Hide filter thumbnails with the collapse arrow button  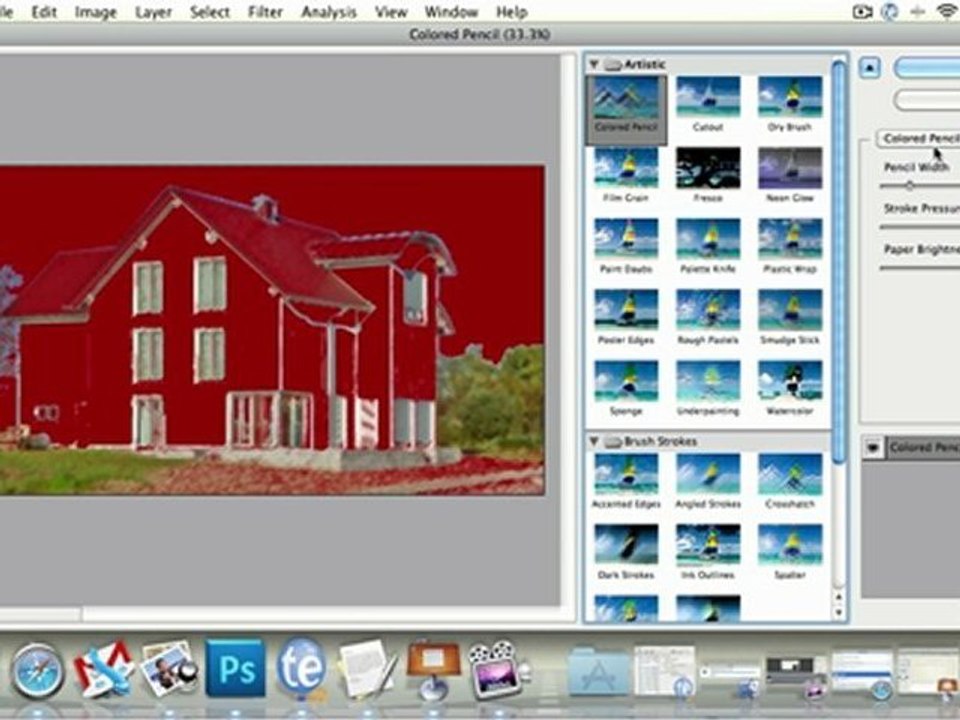869,67
